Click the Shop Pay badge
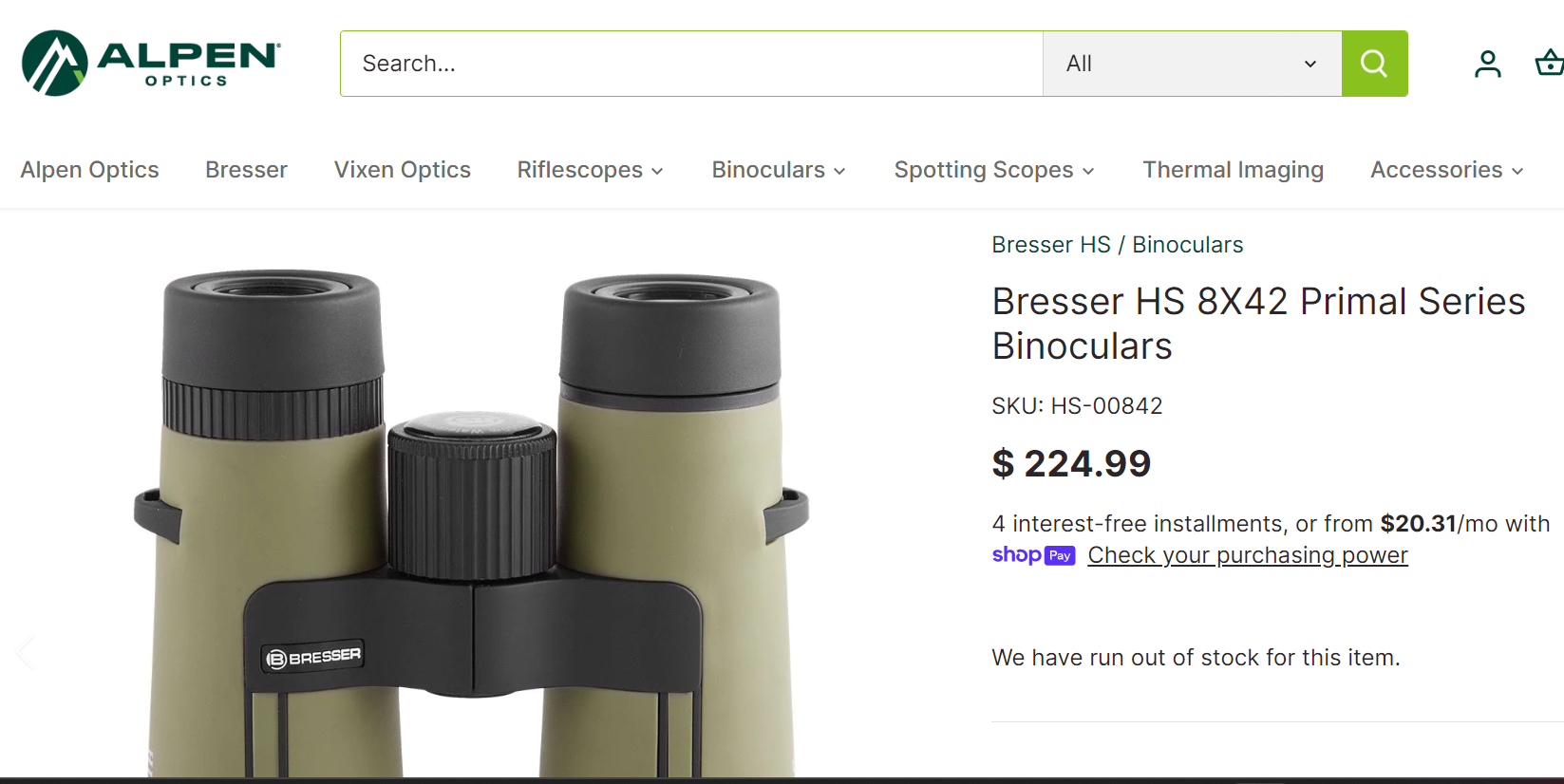Viewport: 1564px width, 784px height. [1033, 554]
